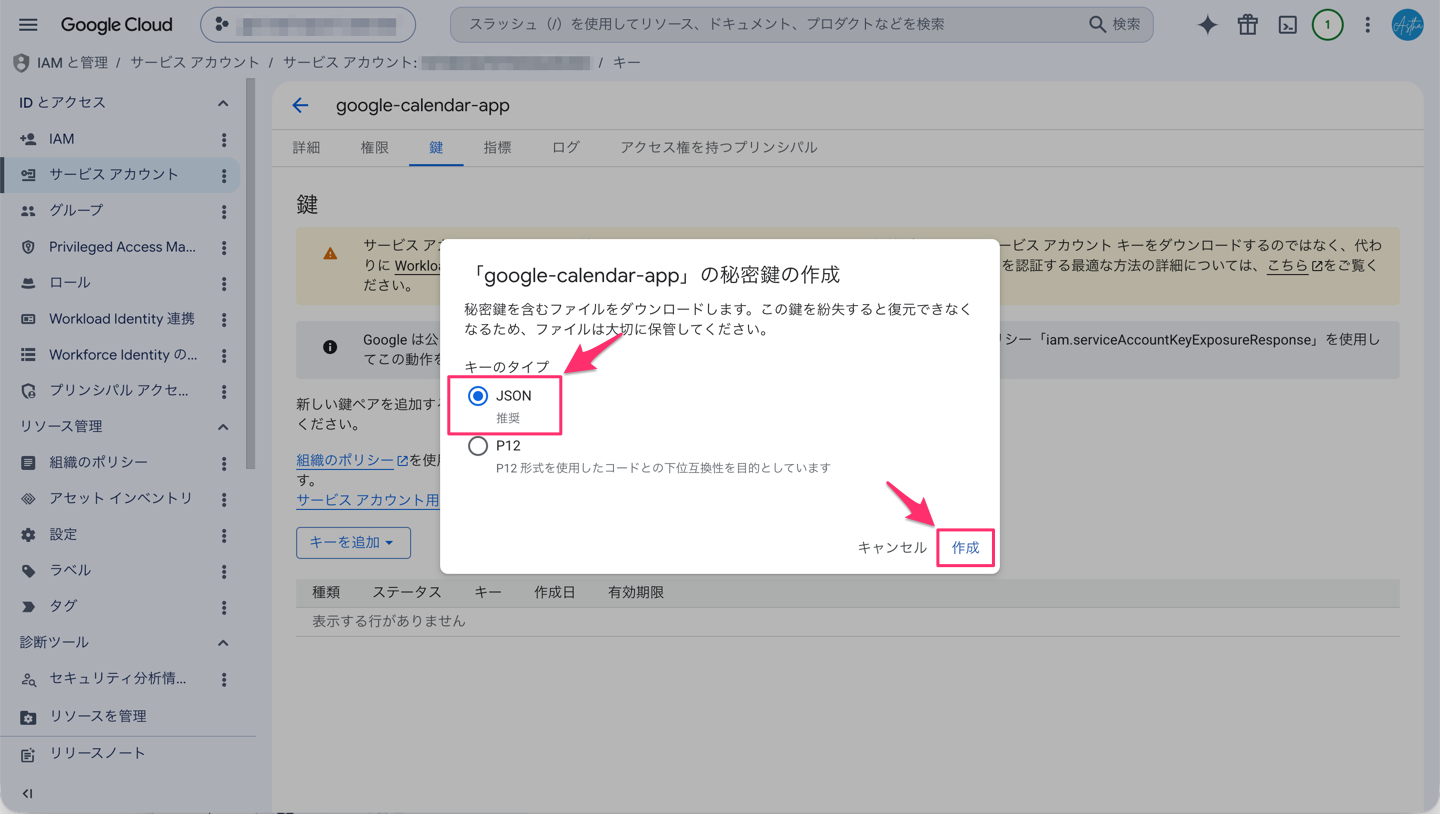
Task: Open options dots for アセット インベントリ row
Action: click(224, 500)
